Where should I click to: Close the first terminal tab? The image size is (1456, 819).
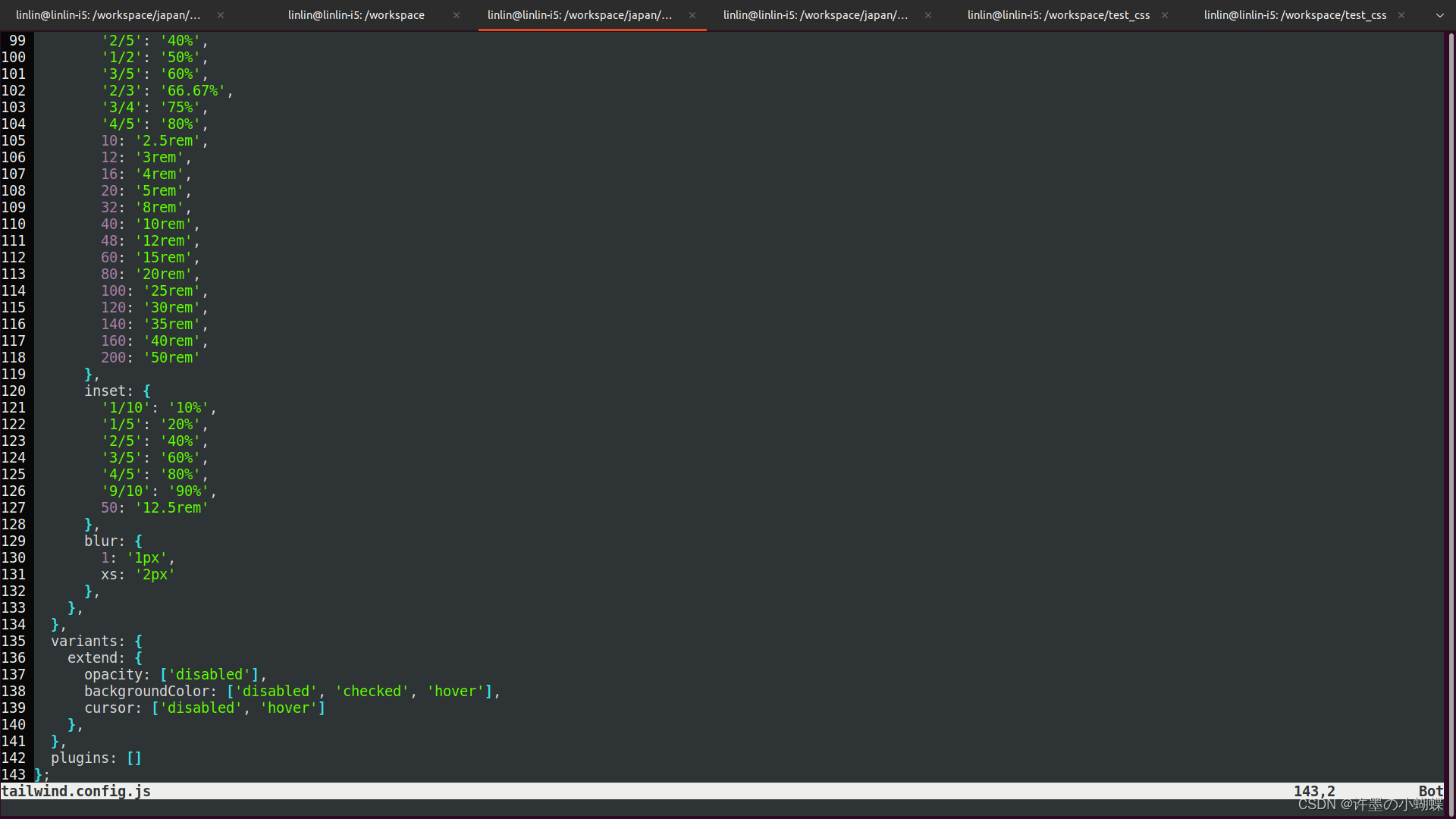221,15
